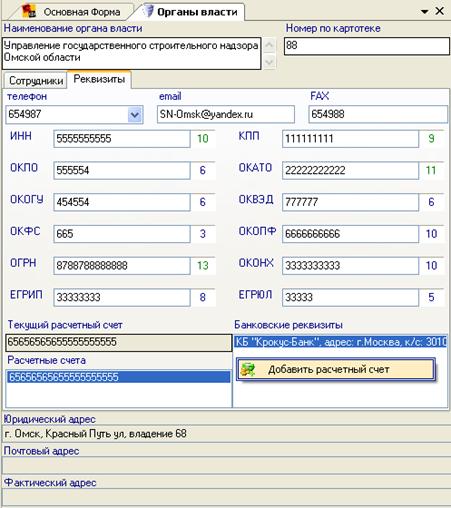Click the ИНН length counter 10

click(203, 139)
